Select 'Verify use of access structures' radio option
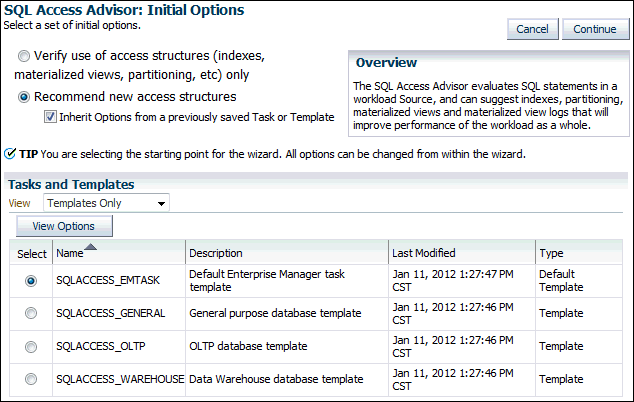The width and height of the screenshot is (634, 402). (x=25, y=57)
